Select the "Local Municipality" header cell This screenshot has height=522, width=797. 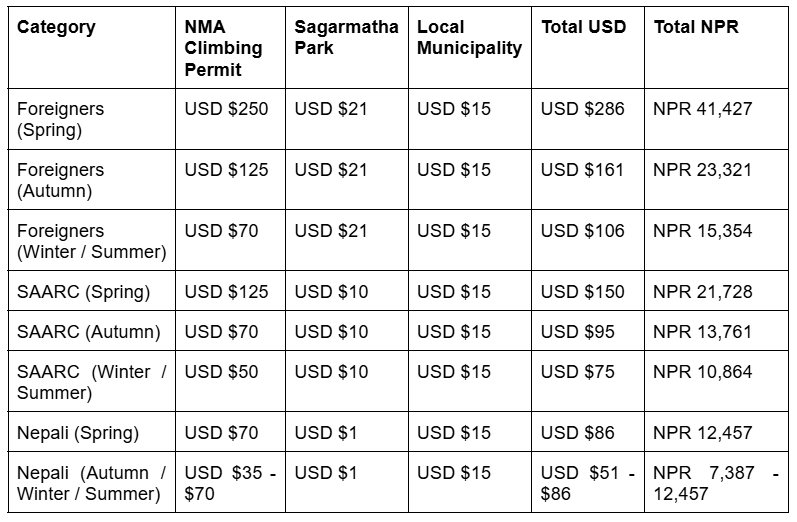(469, 37)
